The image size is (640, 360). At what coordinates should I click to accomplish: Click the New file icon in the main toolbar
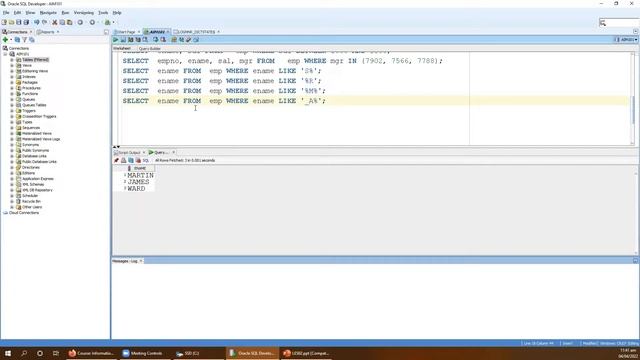pos(4,22)
